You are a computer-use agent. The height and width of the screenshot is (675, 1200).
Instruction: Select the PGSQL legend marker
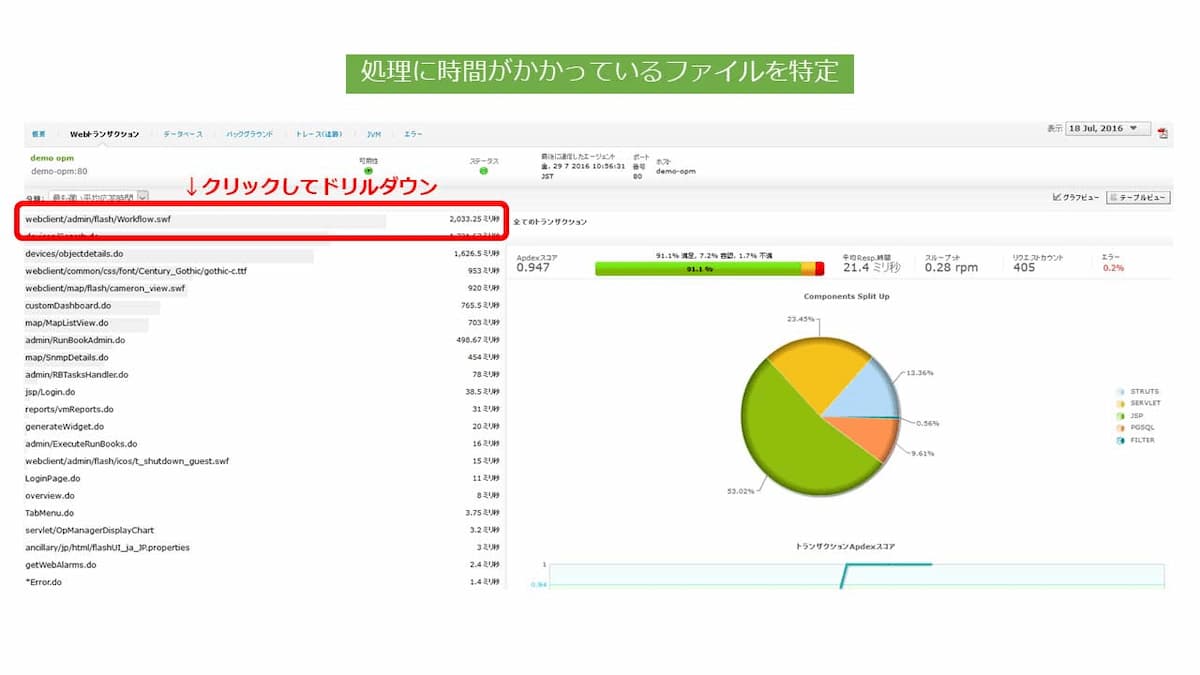pyautogui.click(x=1120, y=428)
